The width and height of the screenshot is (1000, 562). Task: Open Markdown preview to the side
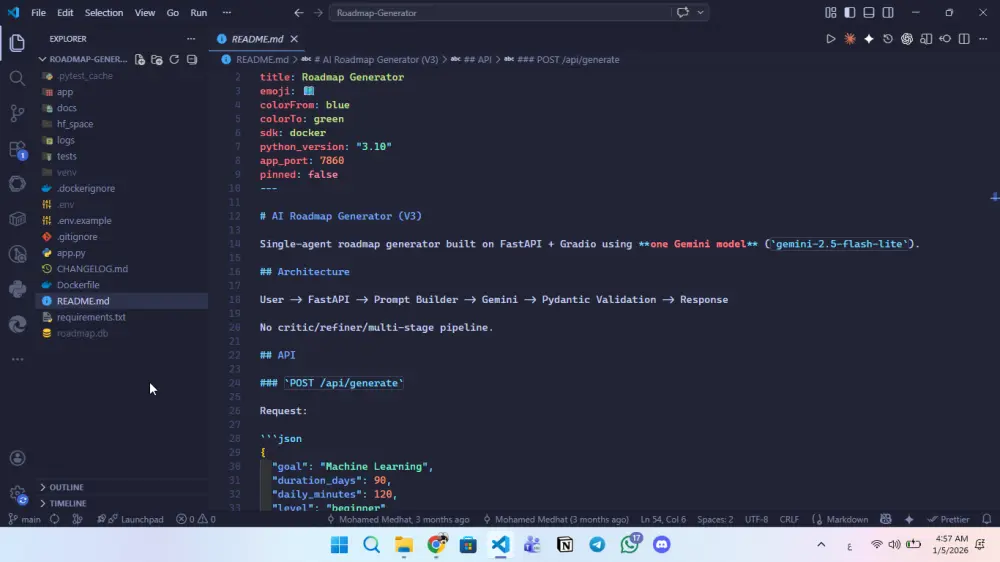[x=926, y=39]
